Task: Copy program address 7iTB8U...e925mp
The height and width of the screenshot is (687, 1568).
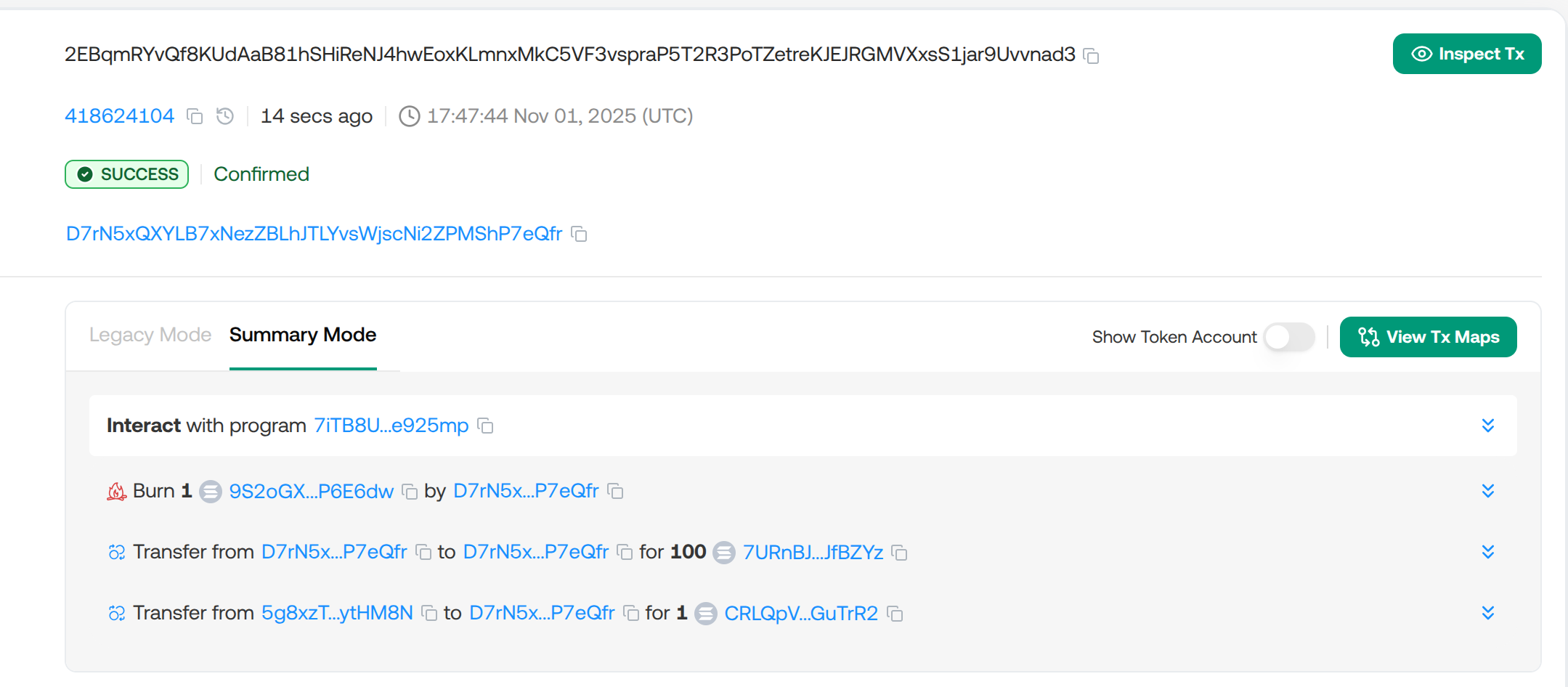Action: (x=486, y=426)
